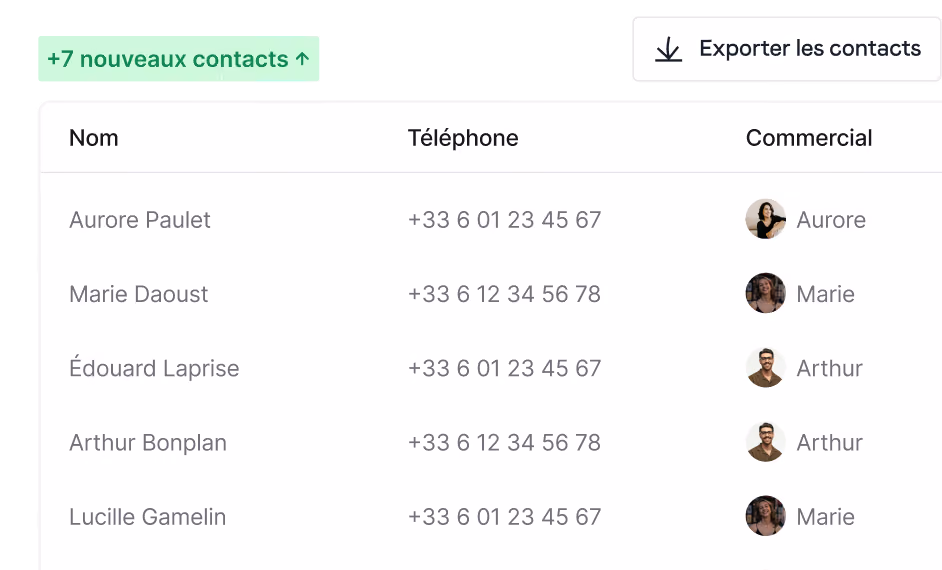The width and height of the screenshot is (942, 570).
Task: Click Aurore Paulet's phone number
Action: pyautogui.click(x=504, y=220)
